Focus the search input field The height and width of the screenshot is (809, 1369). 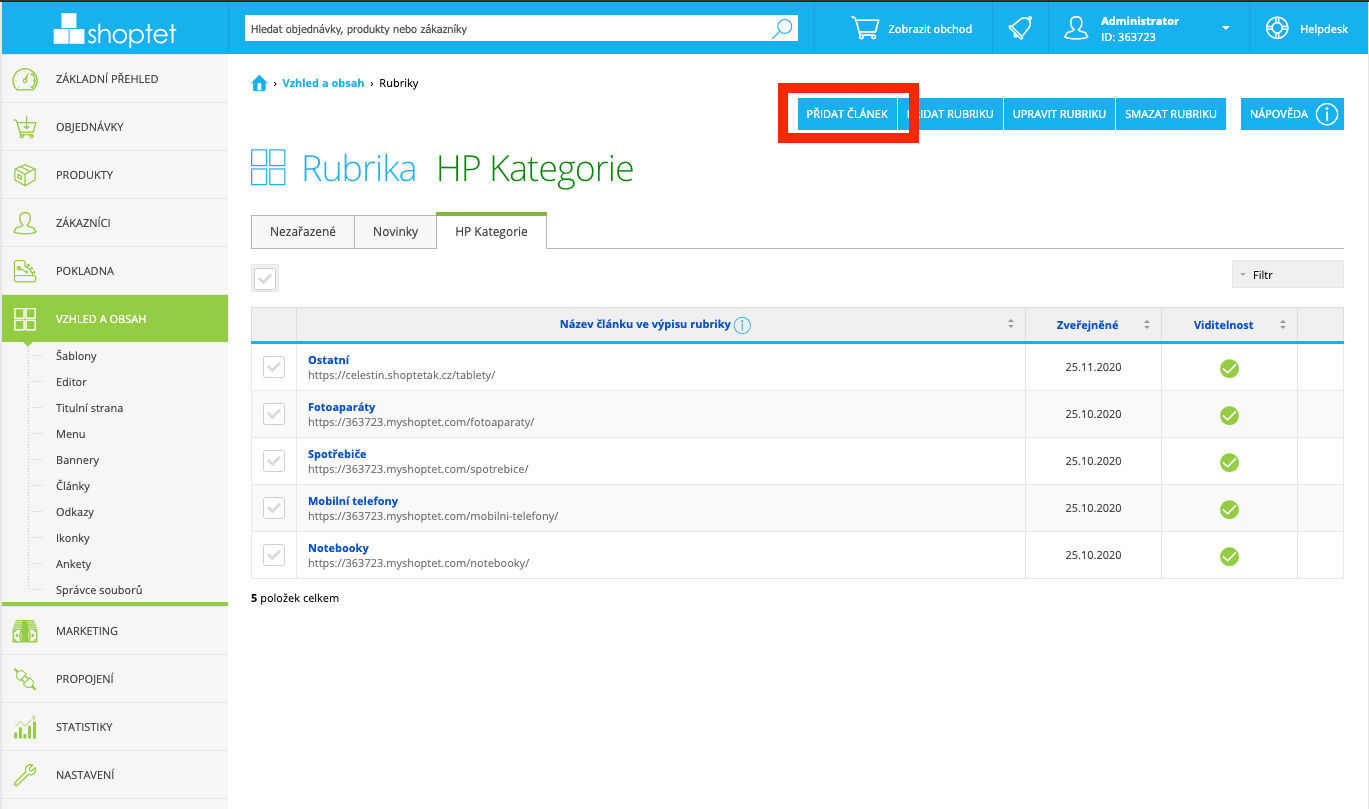coord(505,29)
